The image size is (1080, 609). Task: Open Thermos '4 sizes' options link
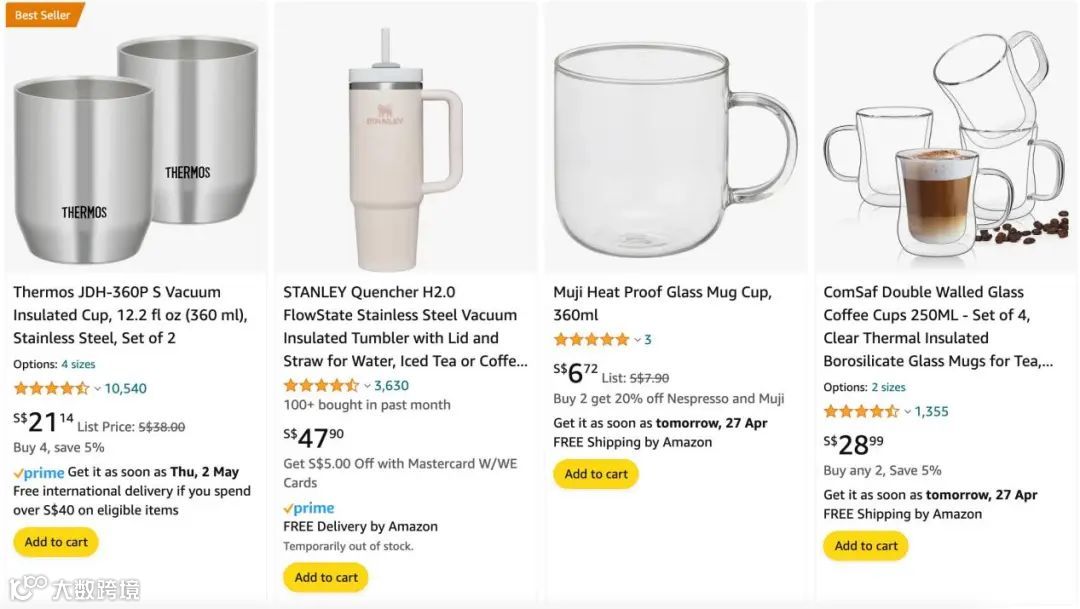[78, 364]
